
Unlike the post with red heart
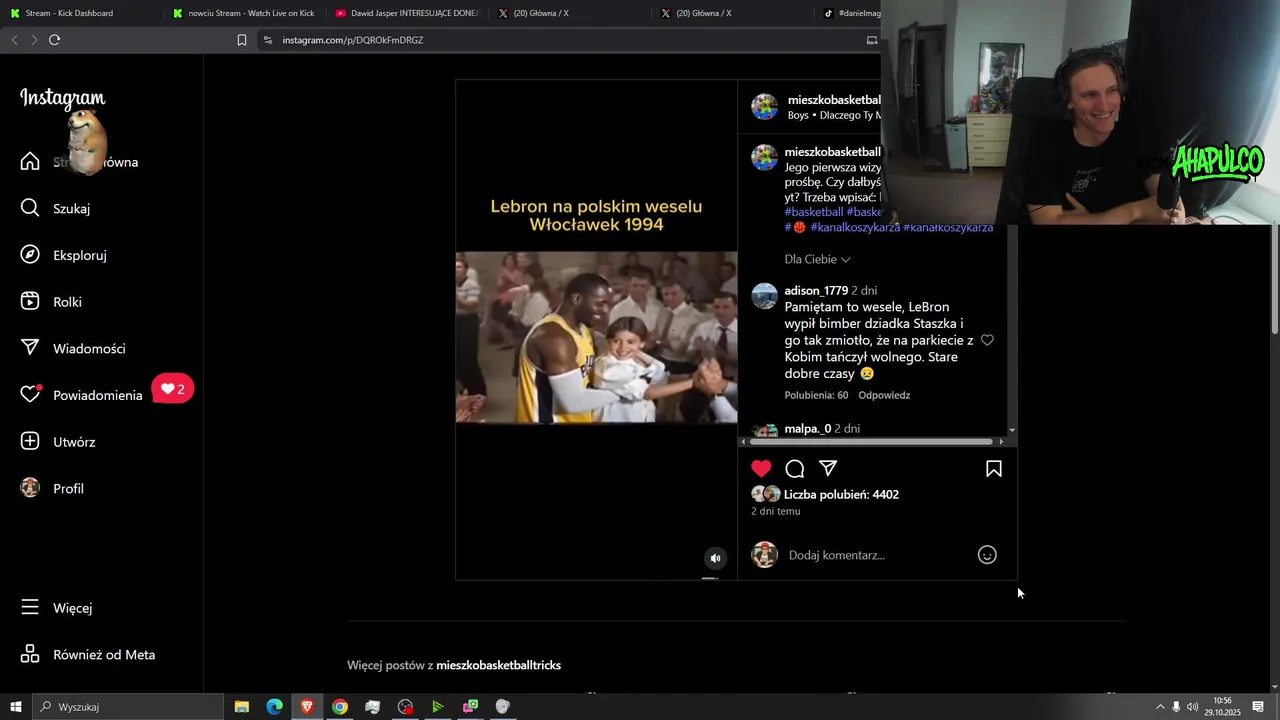point(761,468)
